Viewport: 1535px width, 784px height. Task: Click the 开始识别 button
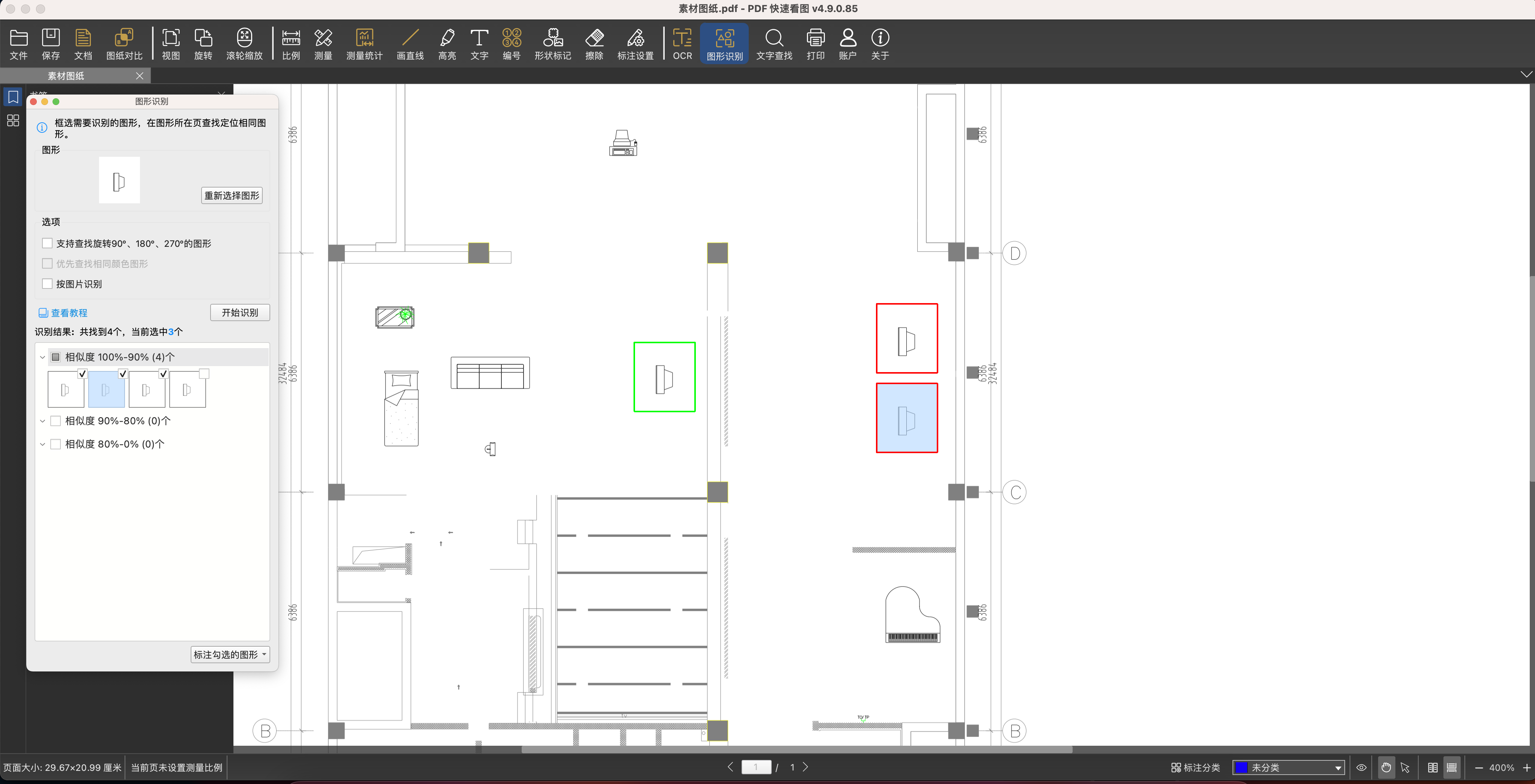tap(239, 312)
